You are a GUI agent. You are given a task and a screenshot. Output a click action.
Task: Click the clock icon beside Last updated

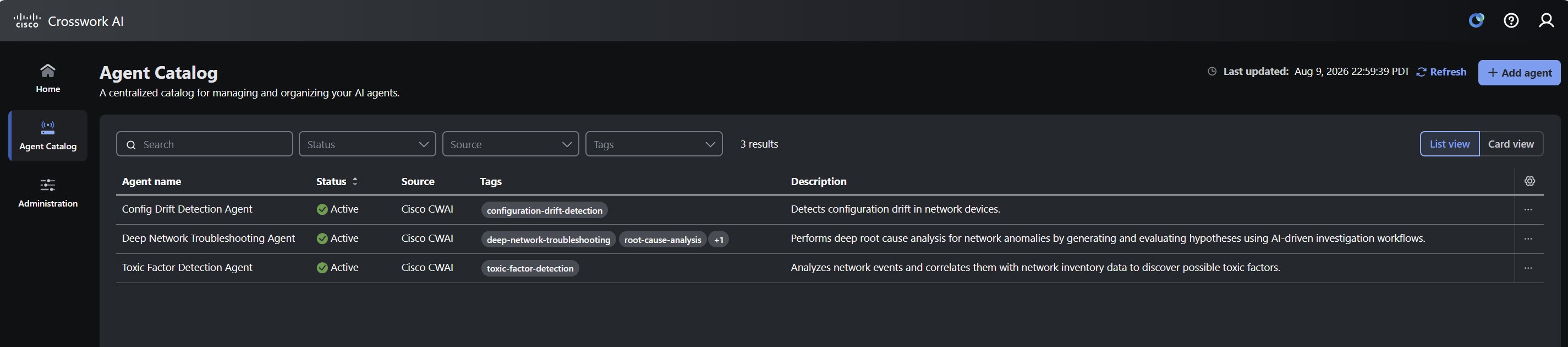tap(1212, 72)
